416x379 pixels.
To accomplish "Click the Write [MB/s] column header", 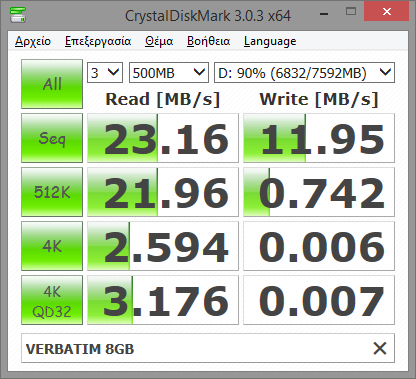I will (319, 99).
